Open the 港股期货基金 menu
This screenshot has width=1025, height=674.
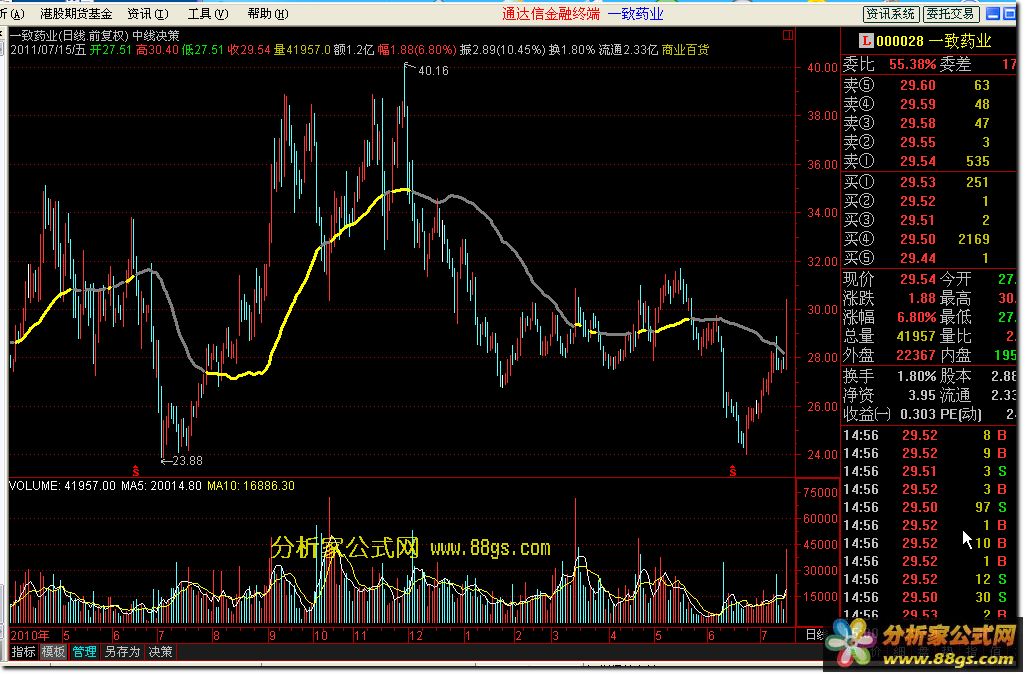(x=76, y=14)
